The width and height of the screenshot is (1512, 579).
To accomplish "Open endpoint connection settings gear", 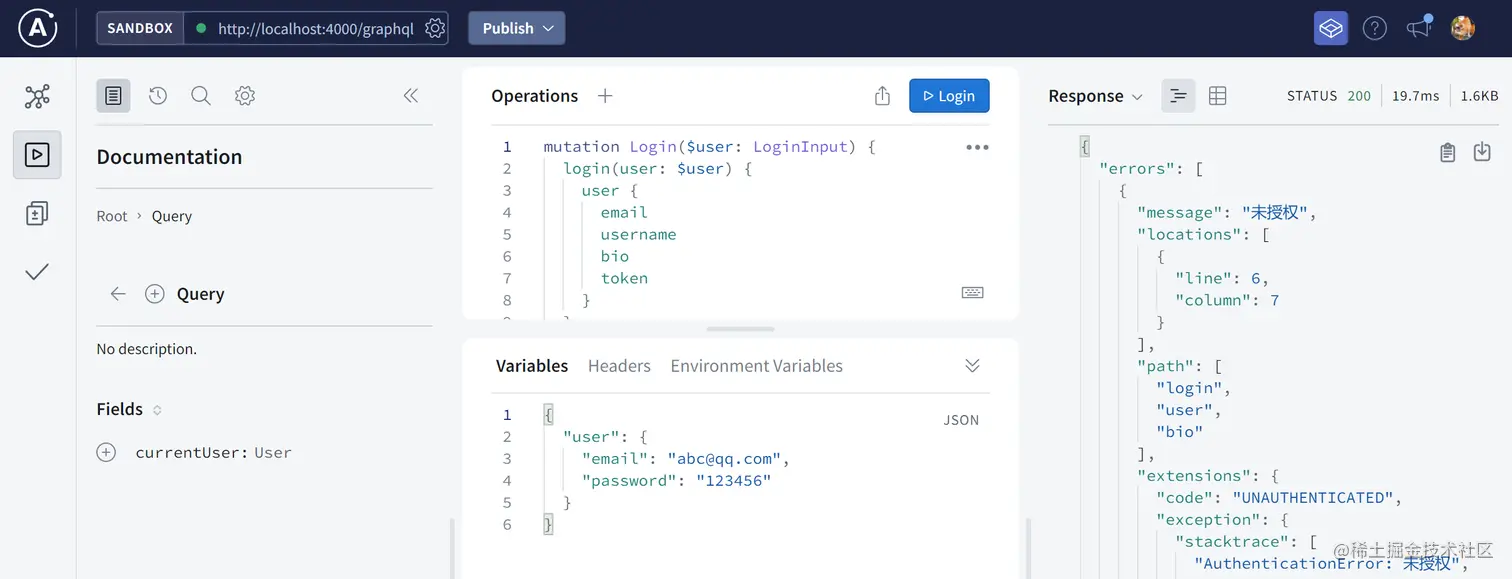I will 435,28.
